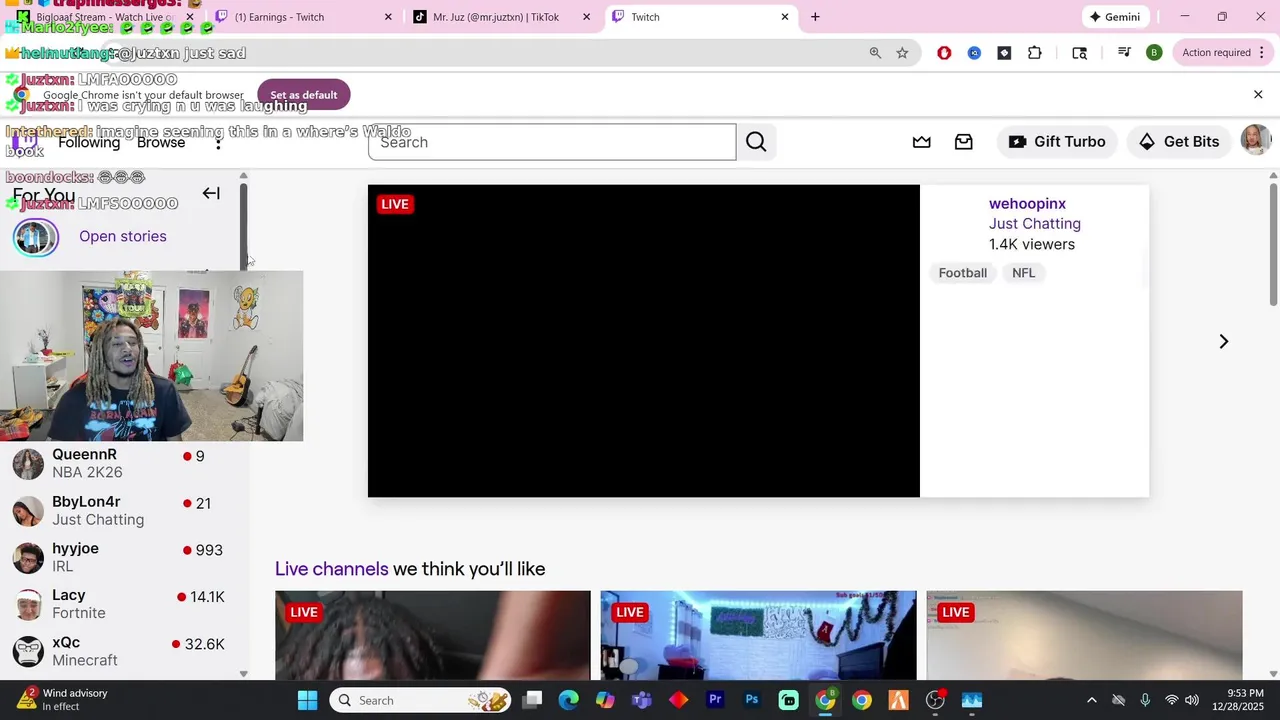Focus the Twitch search field
The width and height of the screenshot is (1280, 720).
click(552, 142)
